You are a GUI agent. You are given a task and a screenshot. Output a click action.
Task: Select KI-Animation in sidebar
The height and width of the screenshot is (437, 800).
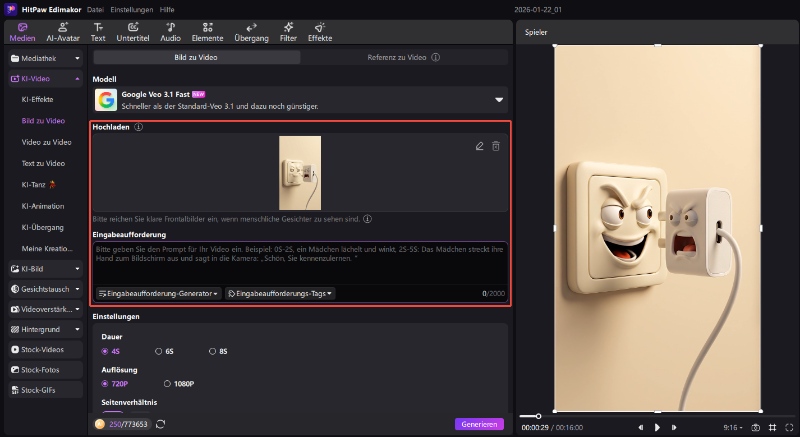(43, 206)
